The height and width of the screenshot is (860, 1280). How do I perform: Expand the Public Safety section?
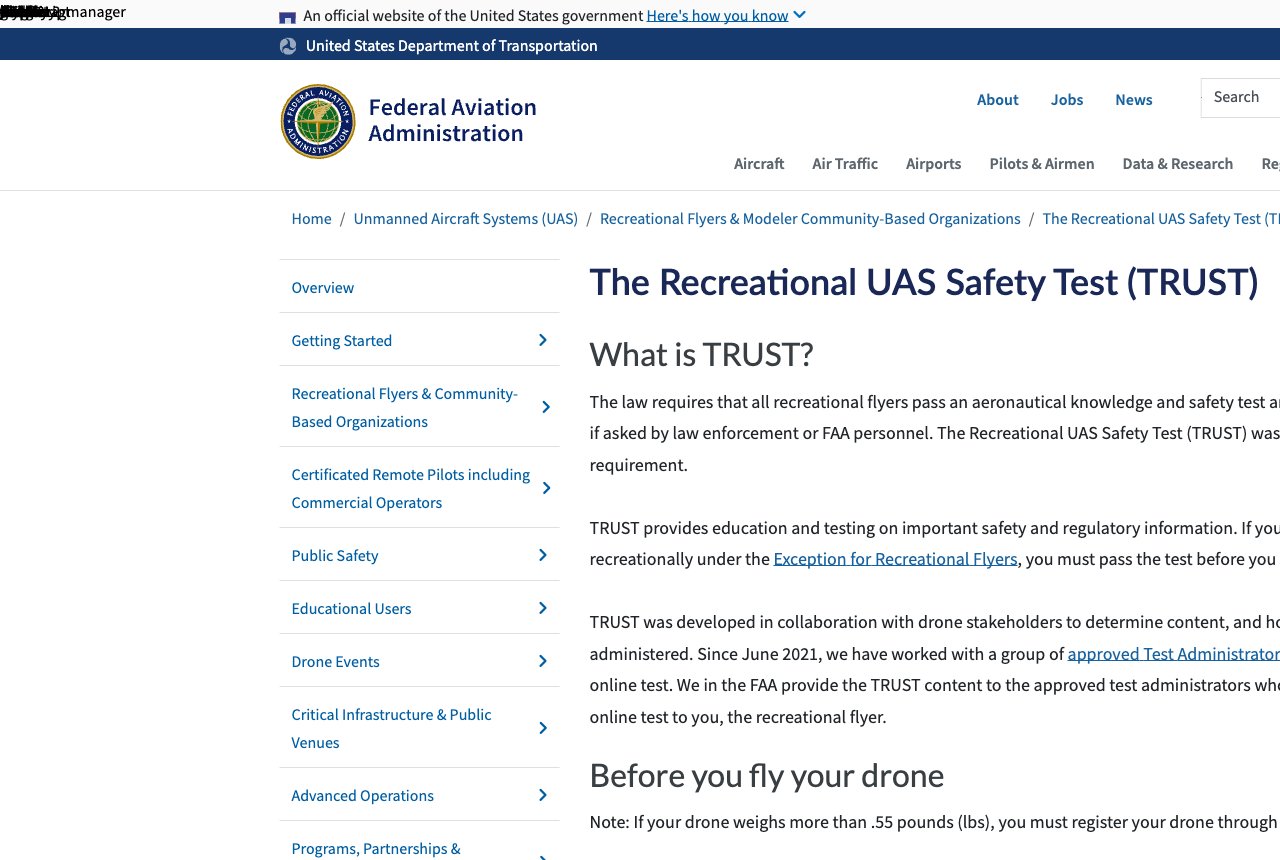(x=542, y=554)
